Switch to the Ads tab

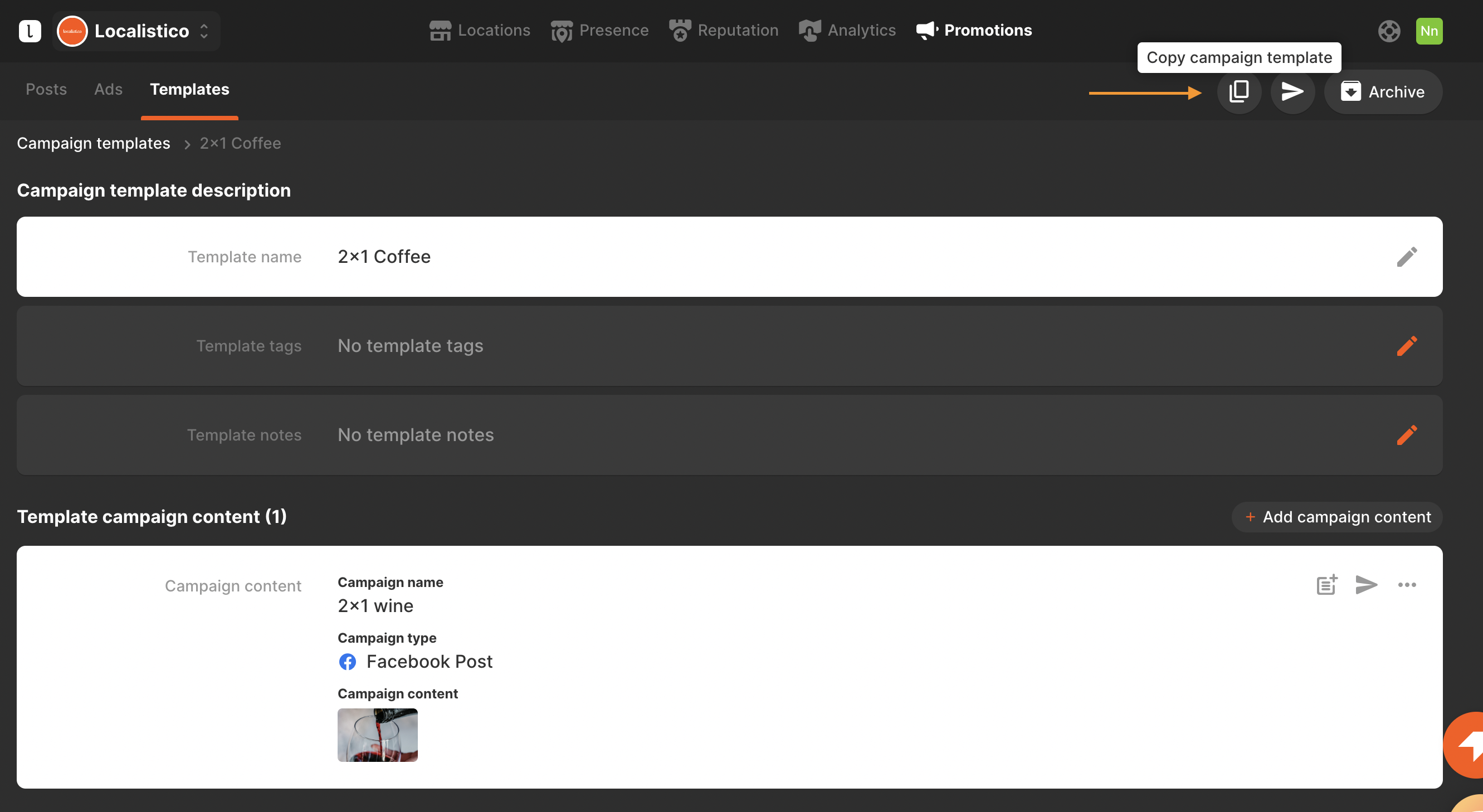pos(108,89)
